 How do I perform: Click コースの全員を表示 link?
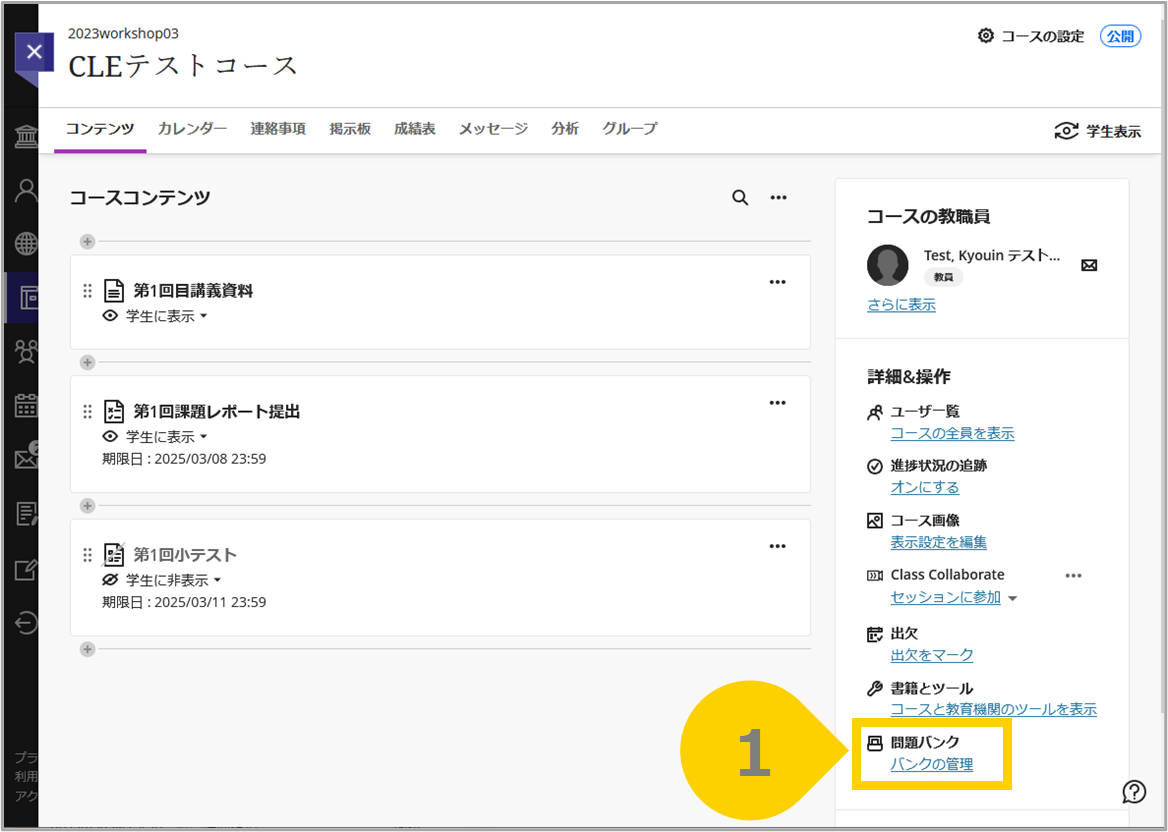(x=953, y=433)
